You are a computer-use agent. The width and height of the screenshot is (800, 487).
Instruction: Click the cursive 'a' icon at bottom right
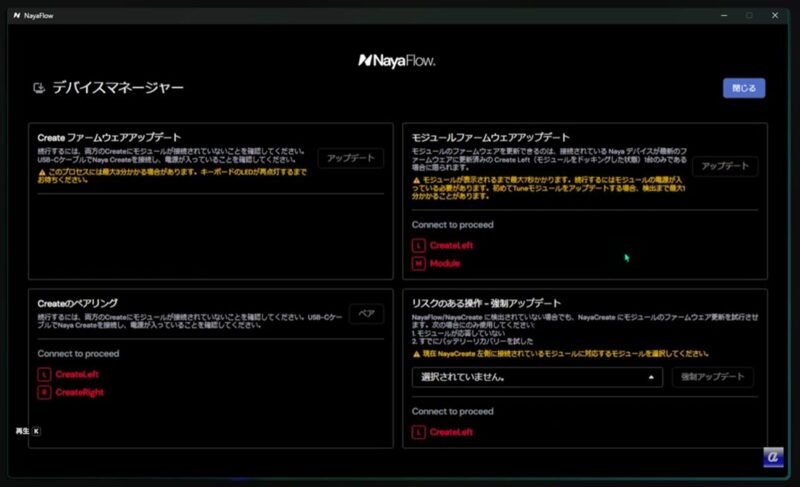(772, 456)
